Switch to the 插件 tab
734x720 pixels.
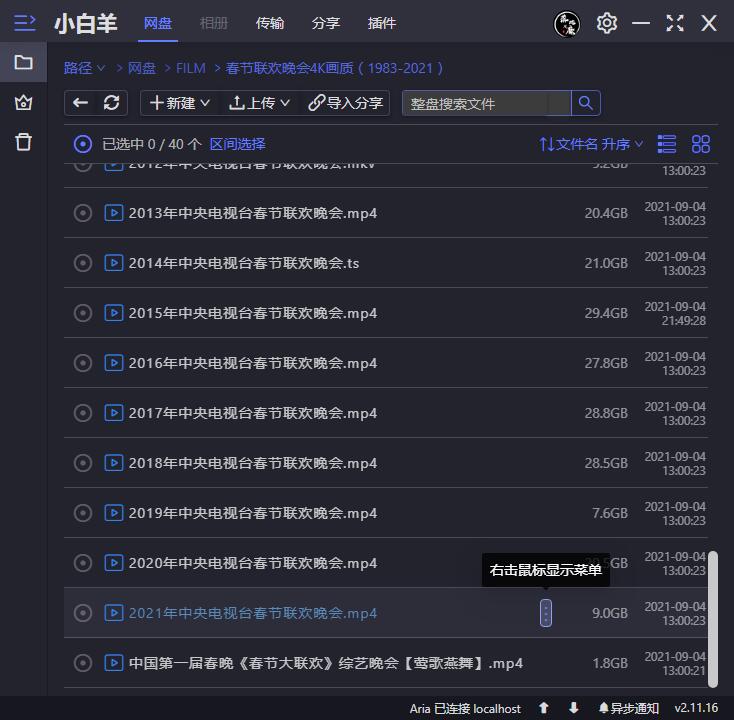tap(382, 23)
